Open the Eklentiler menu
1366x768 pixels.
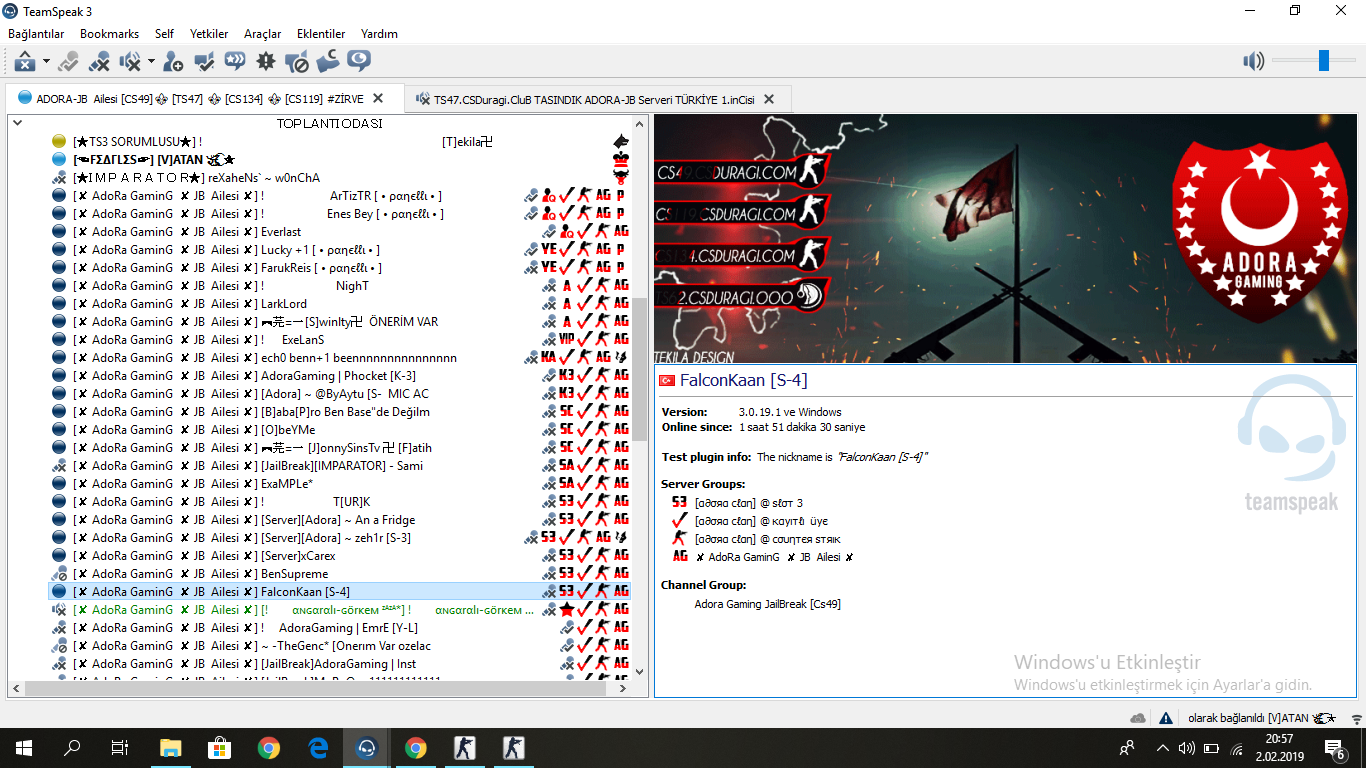pyautogui.click(x=321, y=34)
